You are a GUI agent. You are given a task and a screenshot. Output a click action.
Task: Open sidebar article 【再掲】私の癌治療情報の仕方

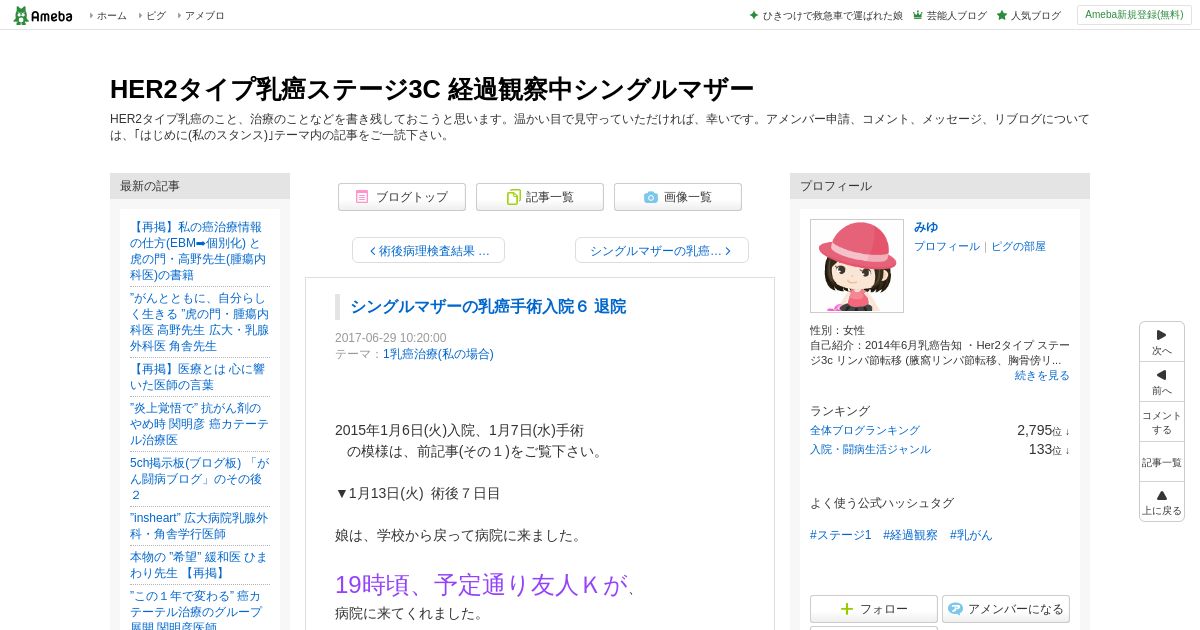[199, 251]
